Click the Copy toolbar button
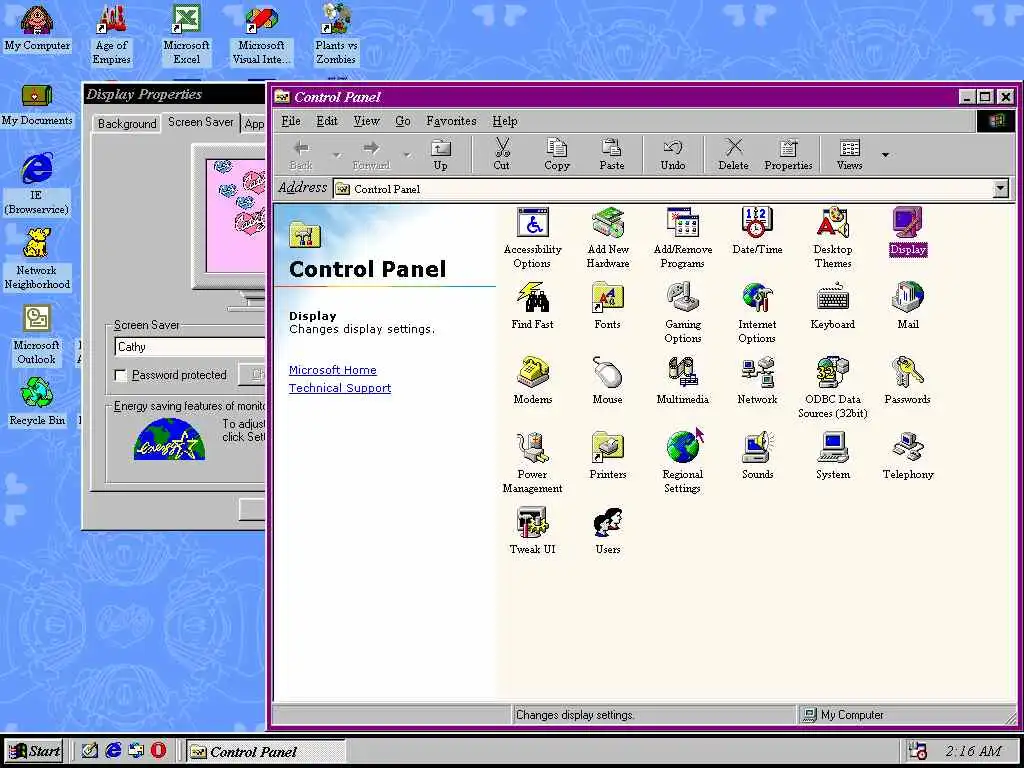The image size is (1024, 768). click(556, 155)
